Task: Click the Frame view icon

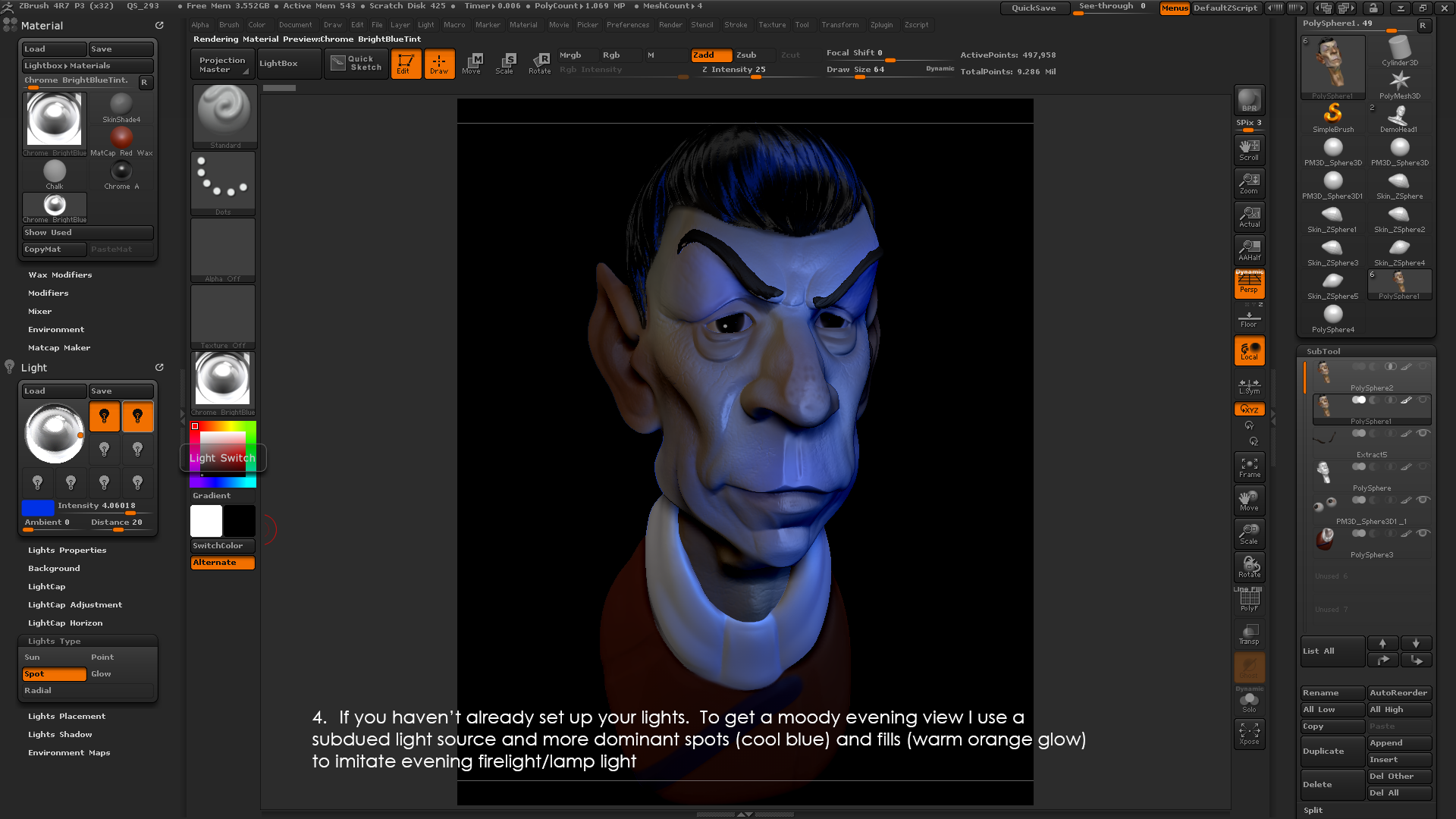Action: pos(1249,467)
